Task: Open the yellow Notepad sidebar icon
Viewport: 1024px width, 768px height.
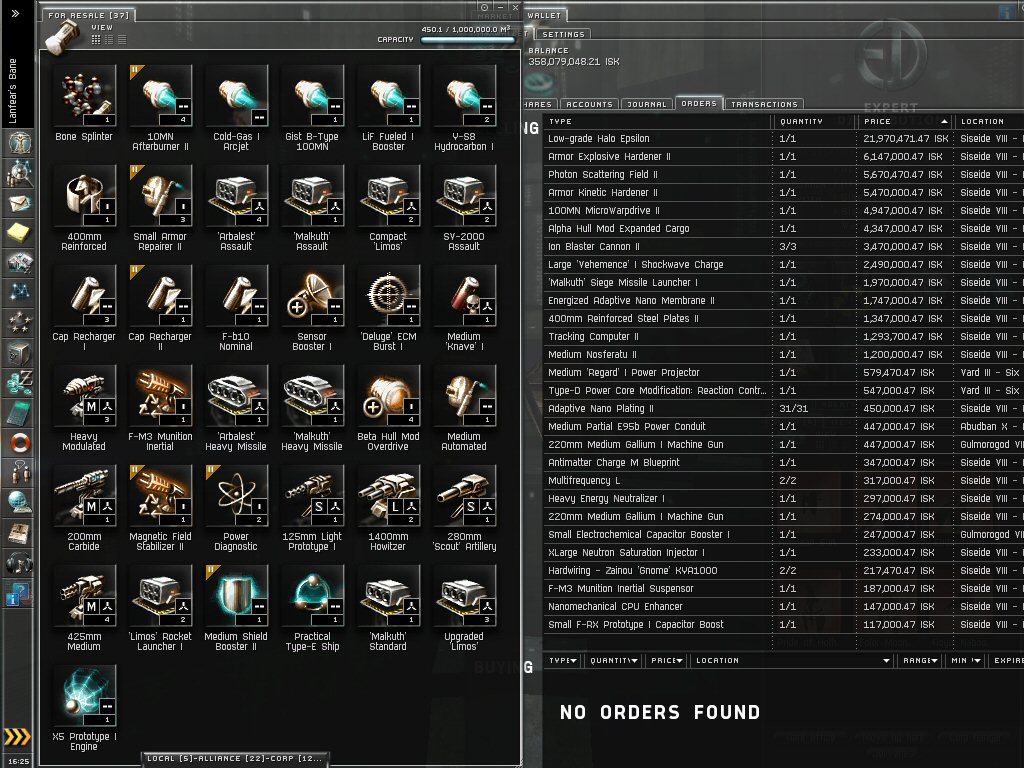Action: [x=19, y=232]
